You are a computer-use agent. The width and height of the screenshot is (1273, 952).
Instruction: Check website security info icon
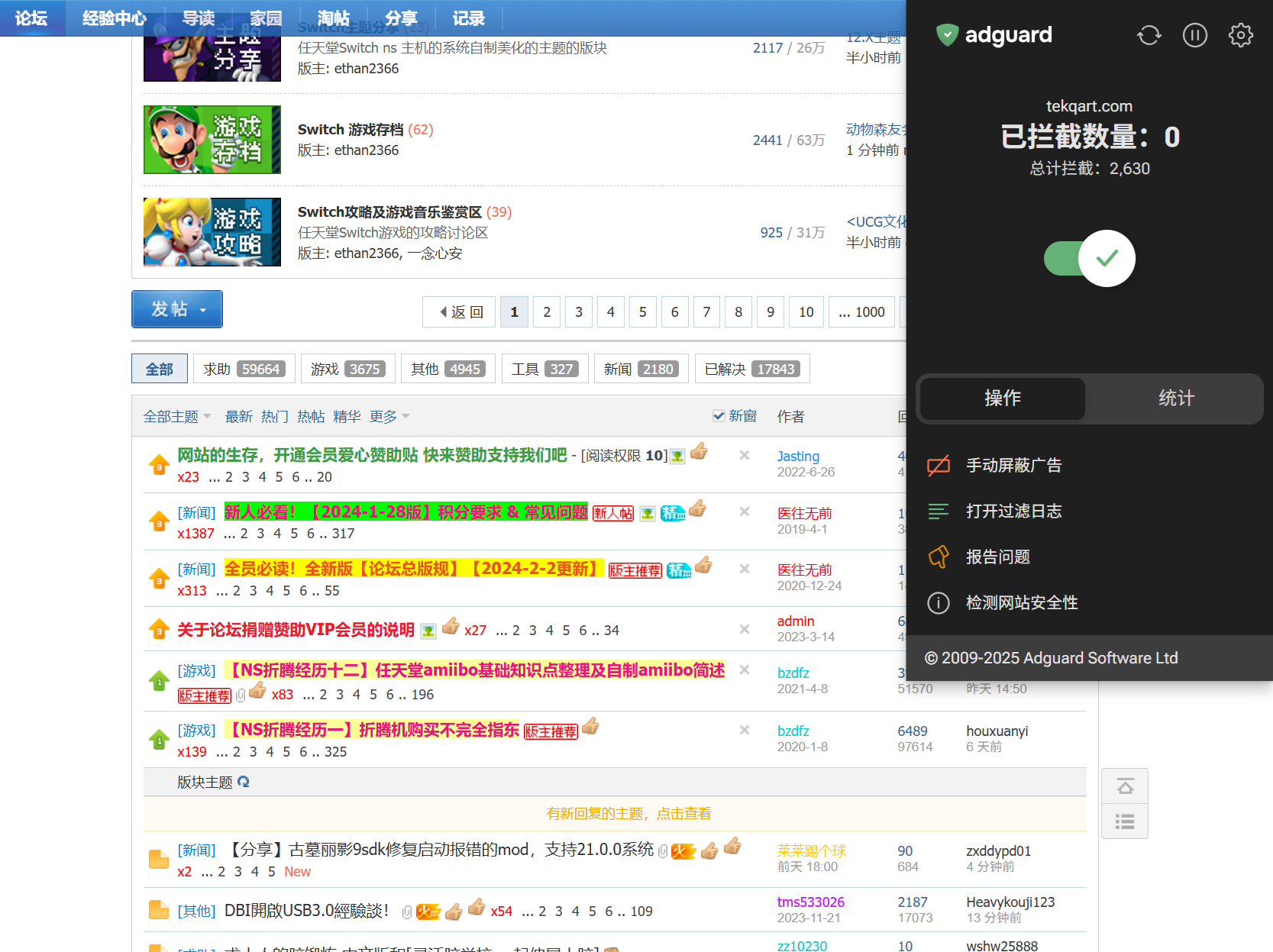939,603
